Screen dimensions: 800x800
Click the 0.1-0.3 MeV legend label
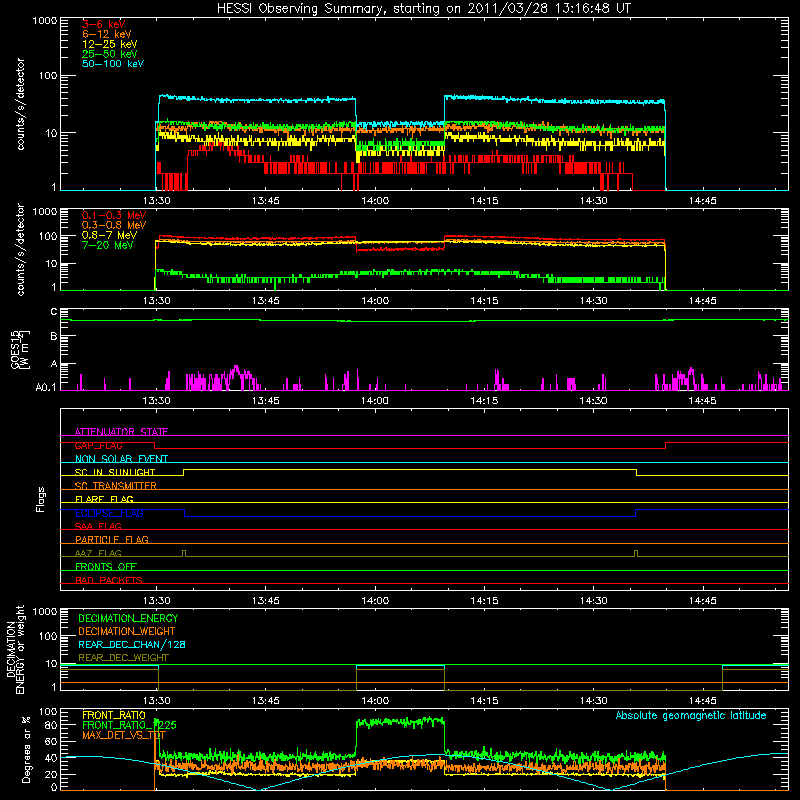coord(114,215)
